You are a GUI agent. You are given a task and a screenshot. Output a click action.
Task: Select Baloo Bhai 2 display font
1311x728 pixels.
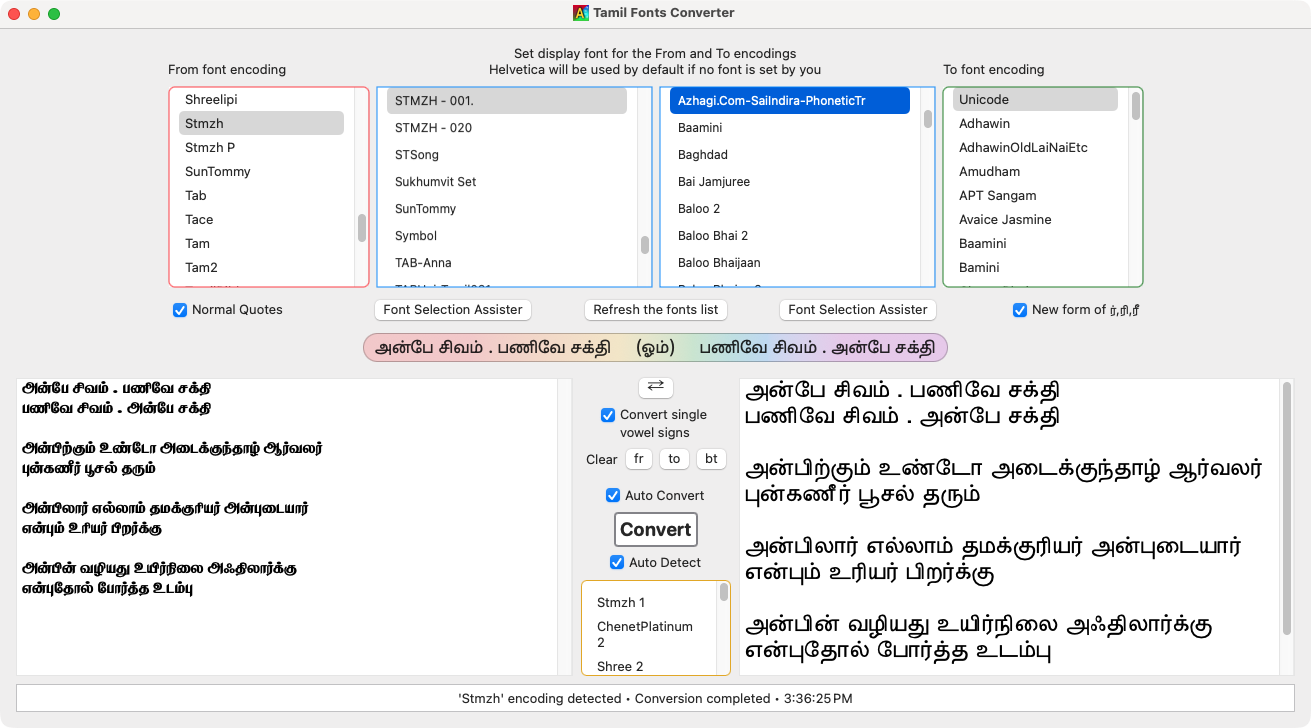click(x=790, y=236)
